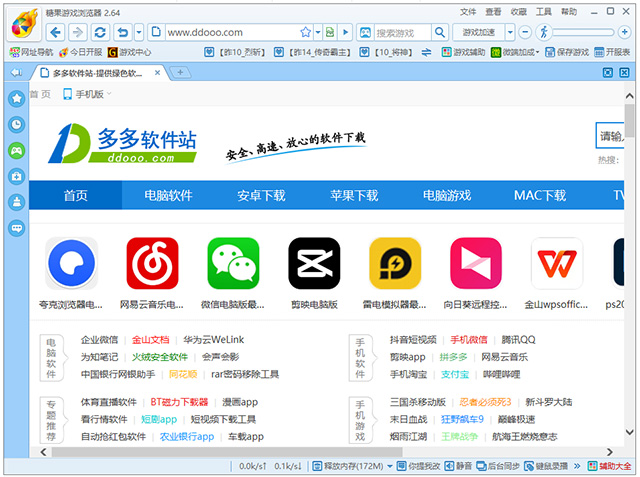Click the magnifier search button
This screenshot has width=640, height=477.
coord(440,33)
